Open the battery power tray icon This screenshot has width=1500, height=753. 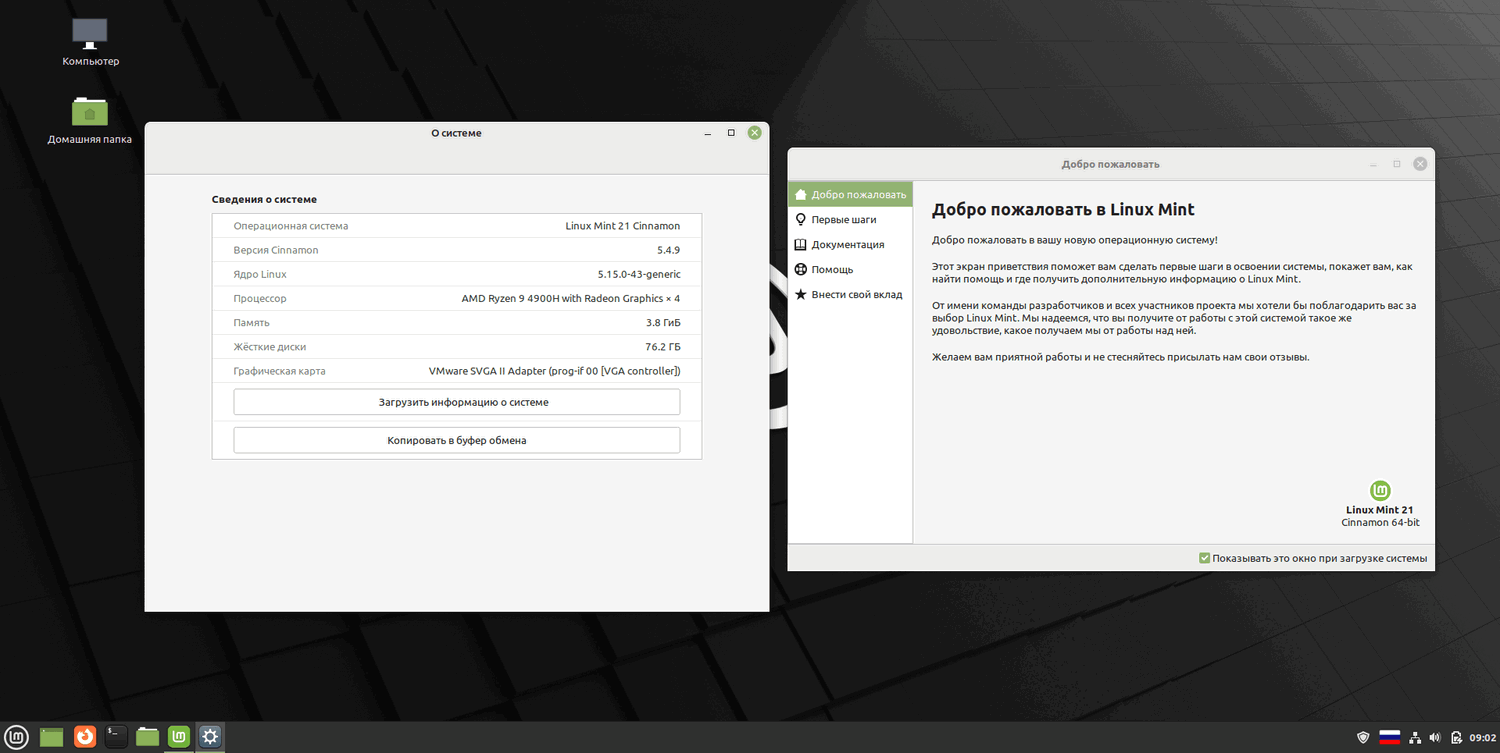(1457, 737)
